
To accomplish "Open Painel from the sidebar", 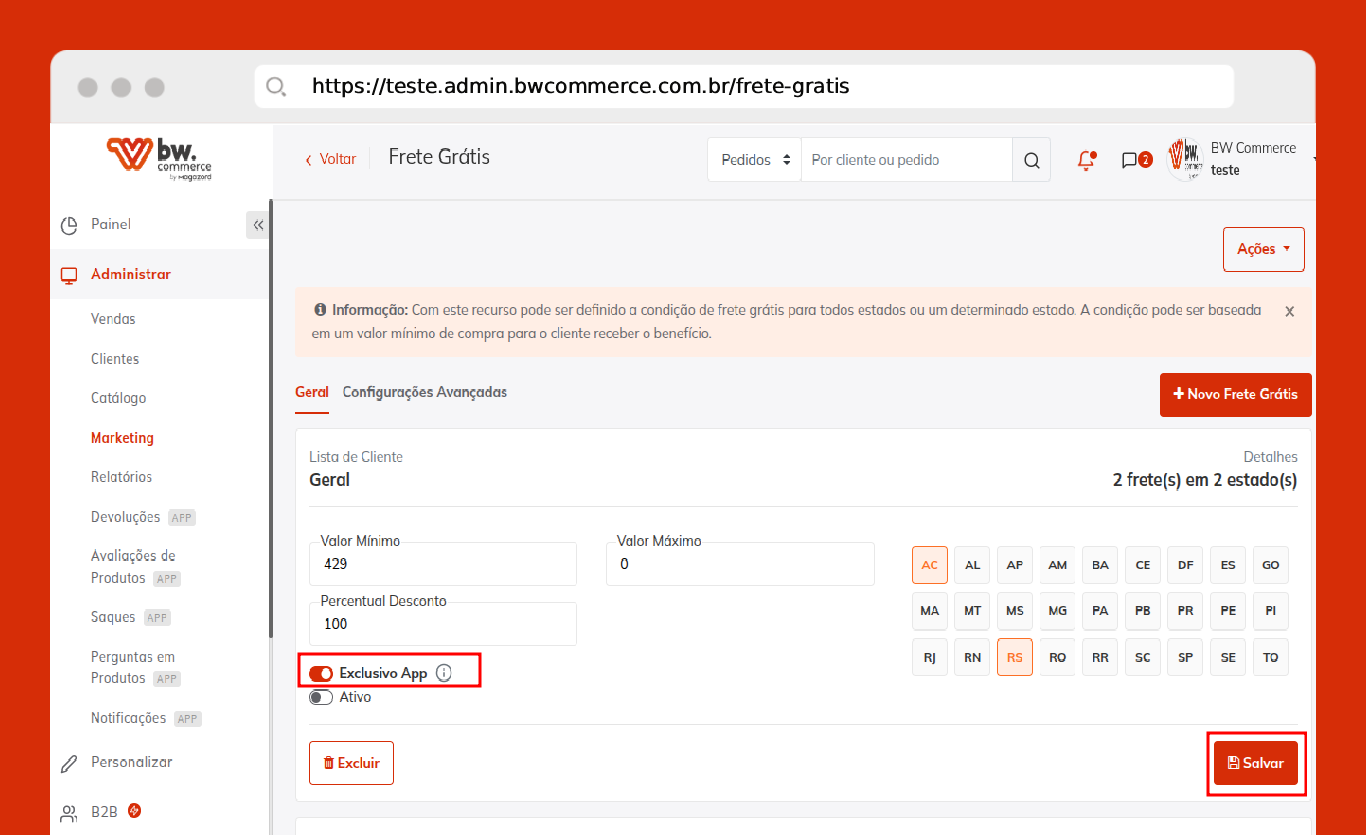I will (x=111, y=224).
